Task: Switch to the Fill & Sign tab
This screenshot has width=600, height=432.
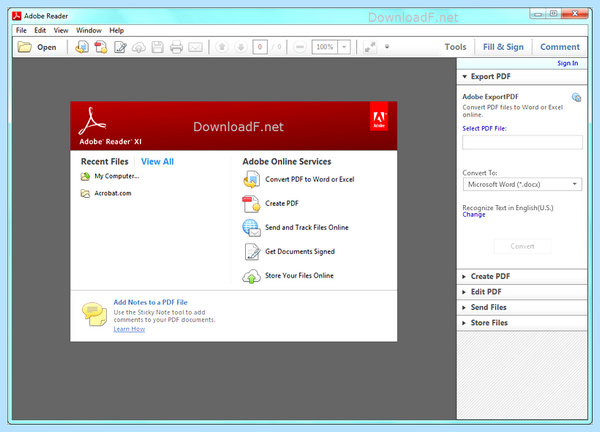Action: [503, 47]
